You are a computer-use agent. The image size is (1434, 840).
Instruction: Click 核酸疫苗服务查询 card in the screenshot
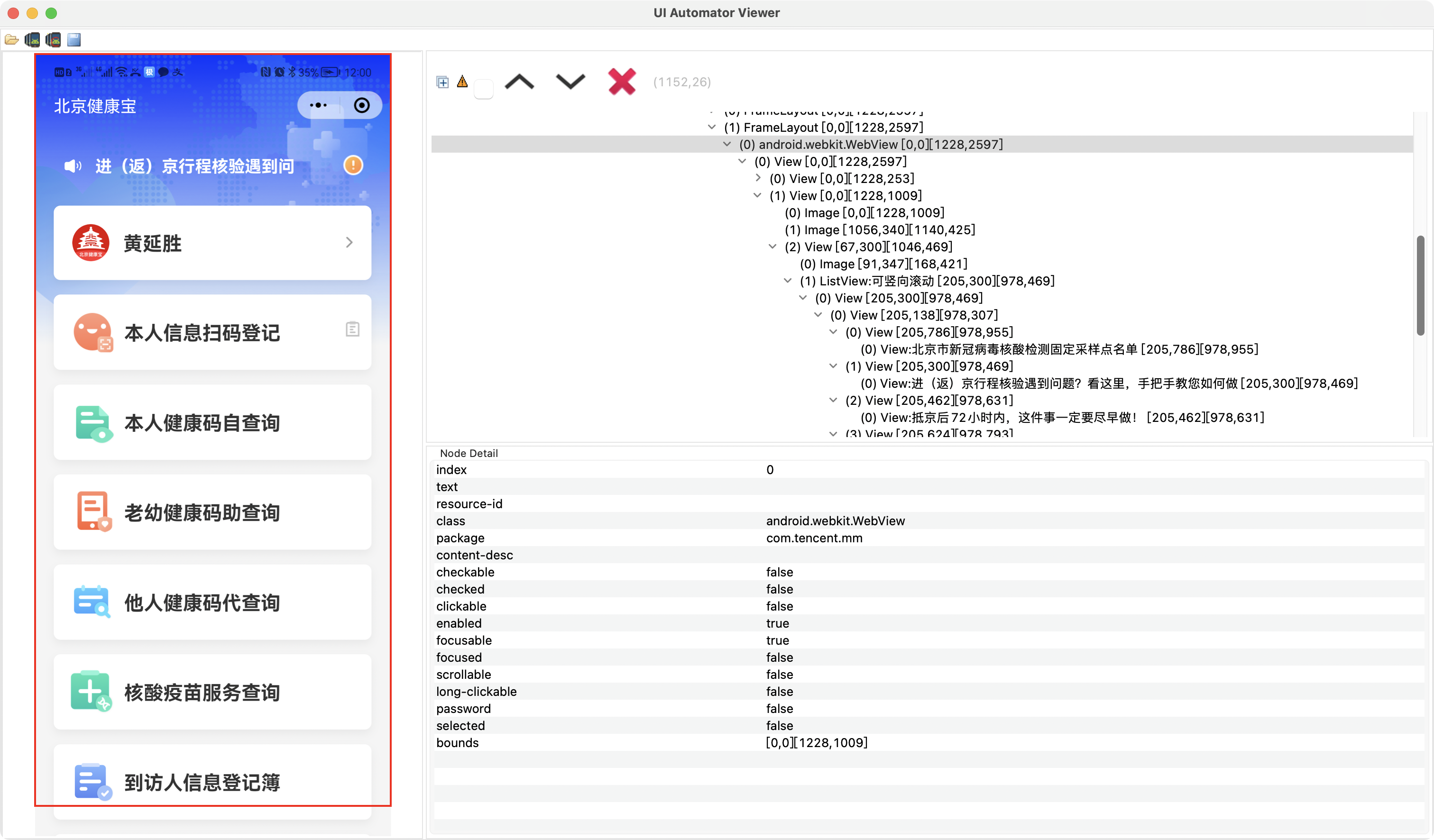(x=212, y=692)
